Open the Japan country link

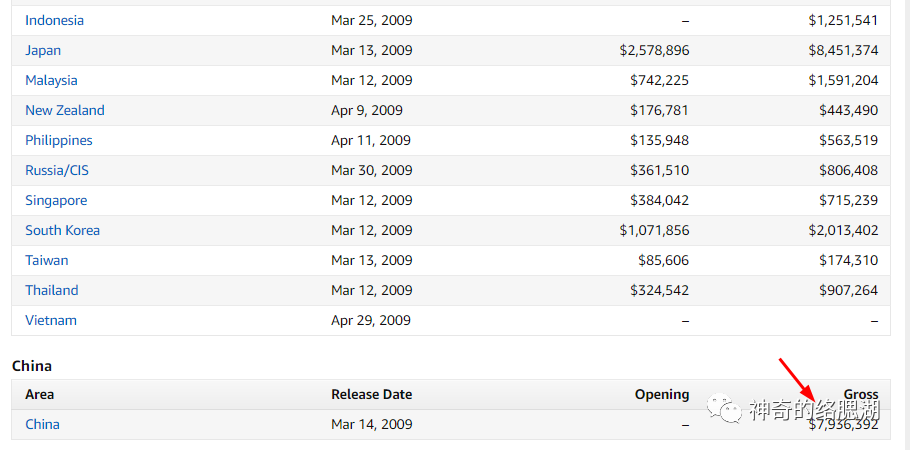[x=43, y=51]
